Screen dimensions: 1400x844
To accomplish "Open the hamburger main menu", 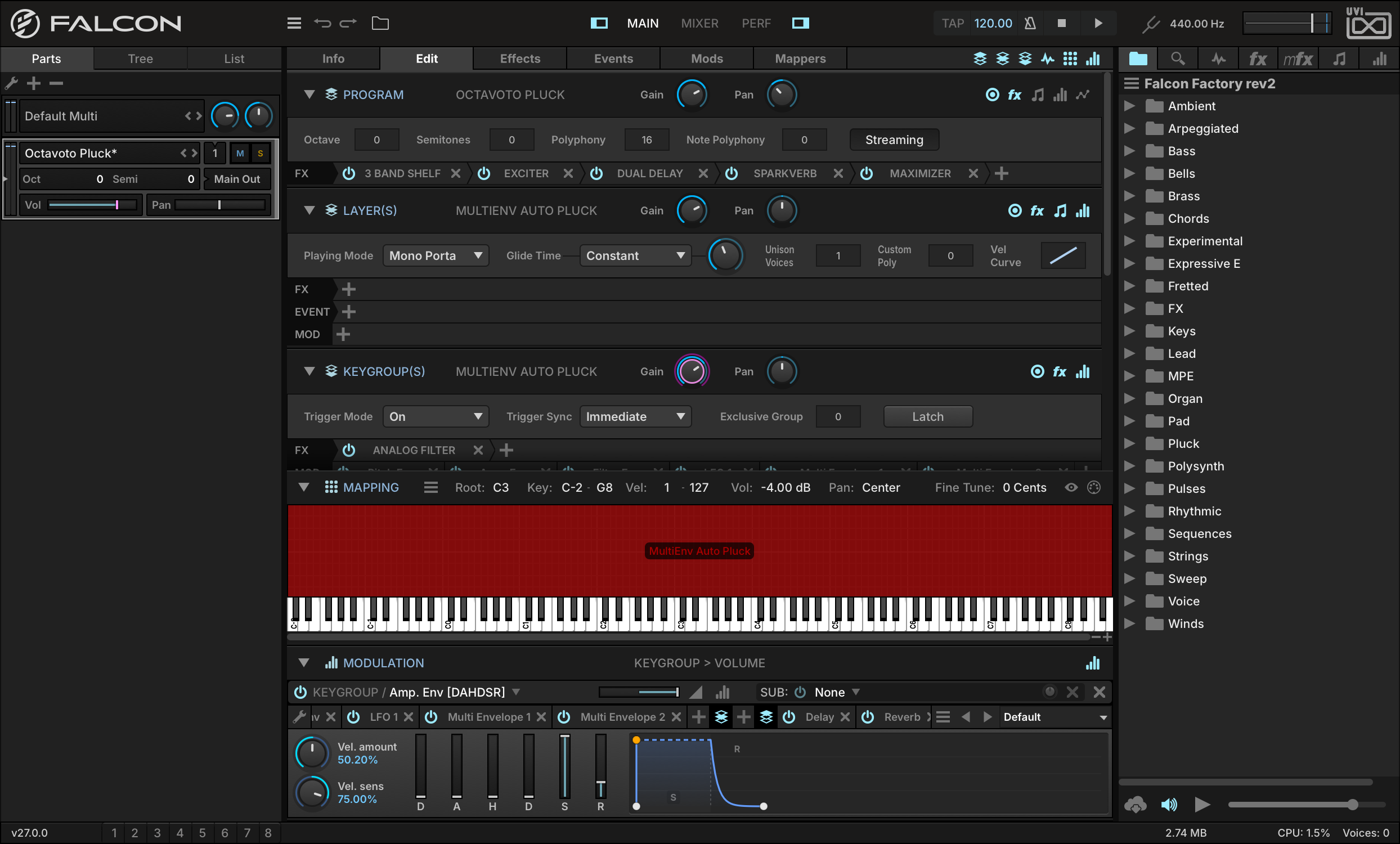I will tap(294, 23).
